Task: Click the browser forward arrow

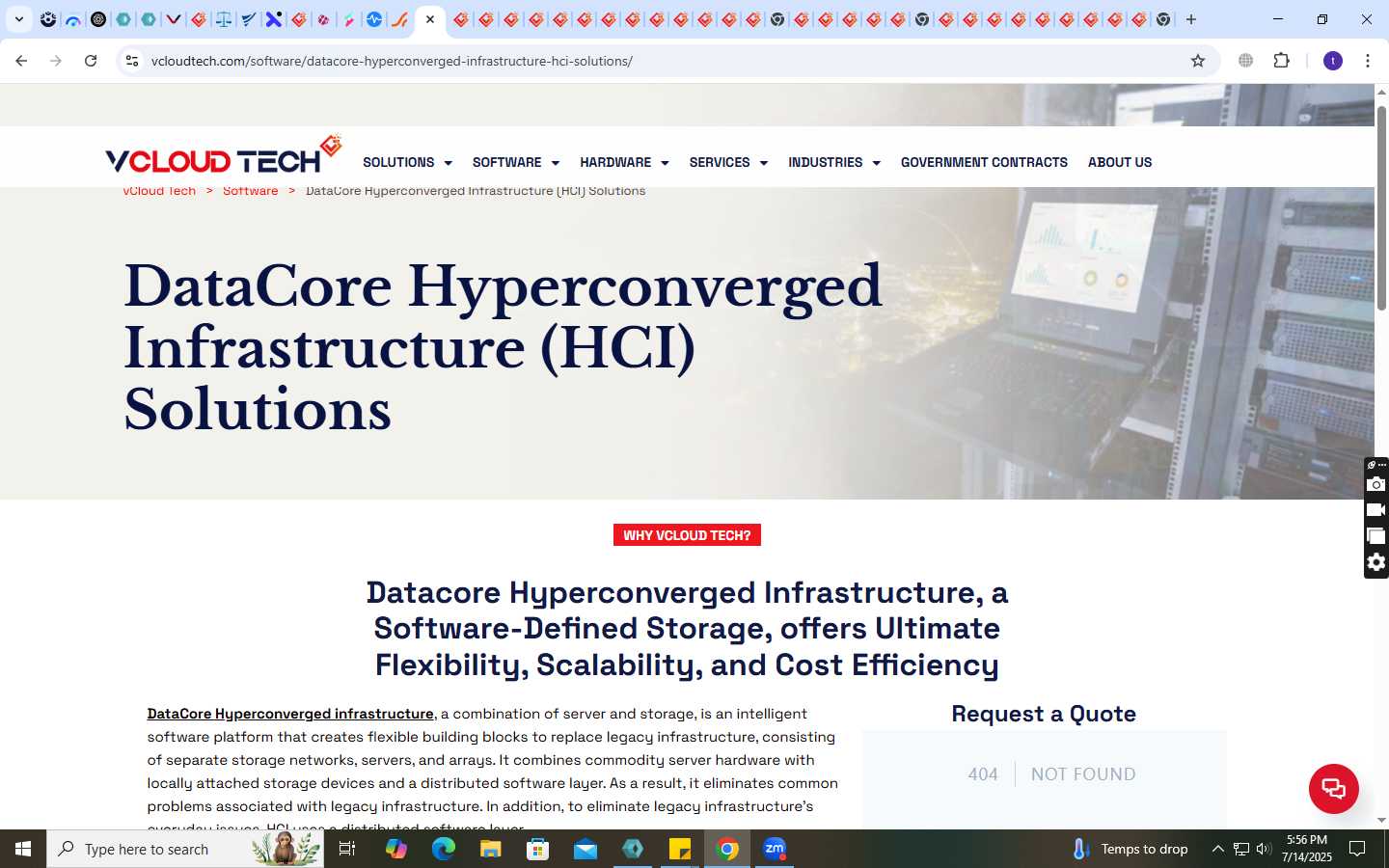Action: pos(56,61)
